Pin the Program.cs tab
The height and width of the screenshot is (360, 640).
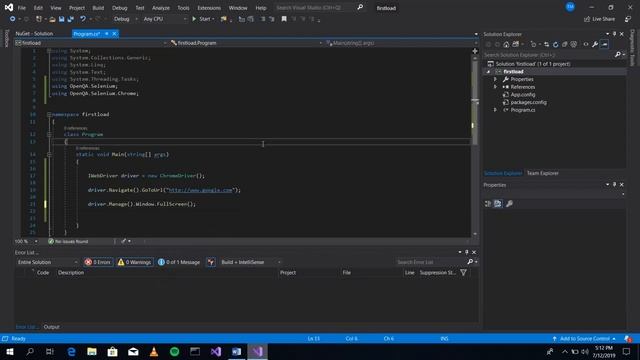tap(107, 33)
